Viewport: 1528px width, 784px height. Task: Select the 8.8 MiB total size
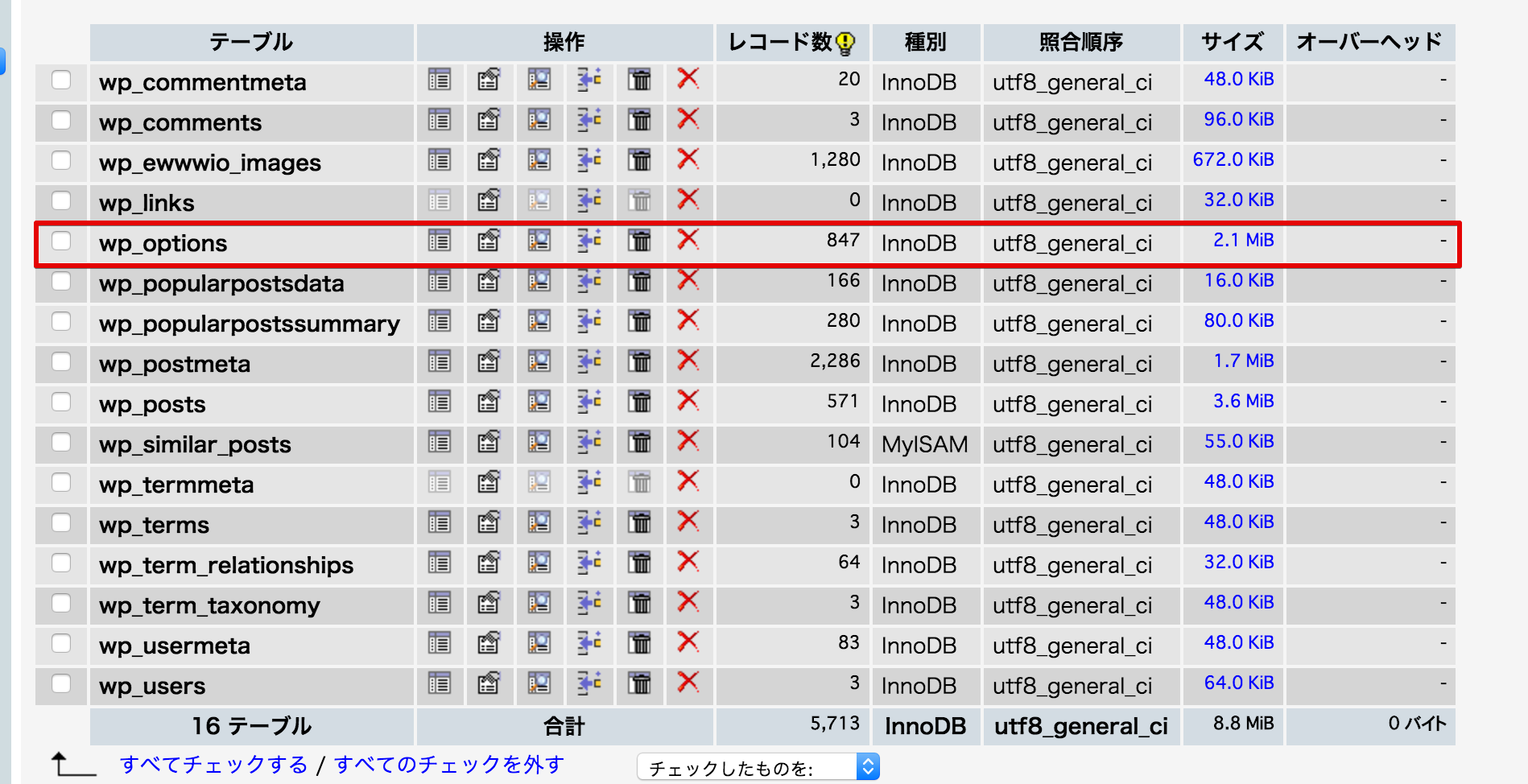[1244, 723]
